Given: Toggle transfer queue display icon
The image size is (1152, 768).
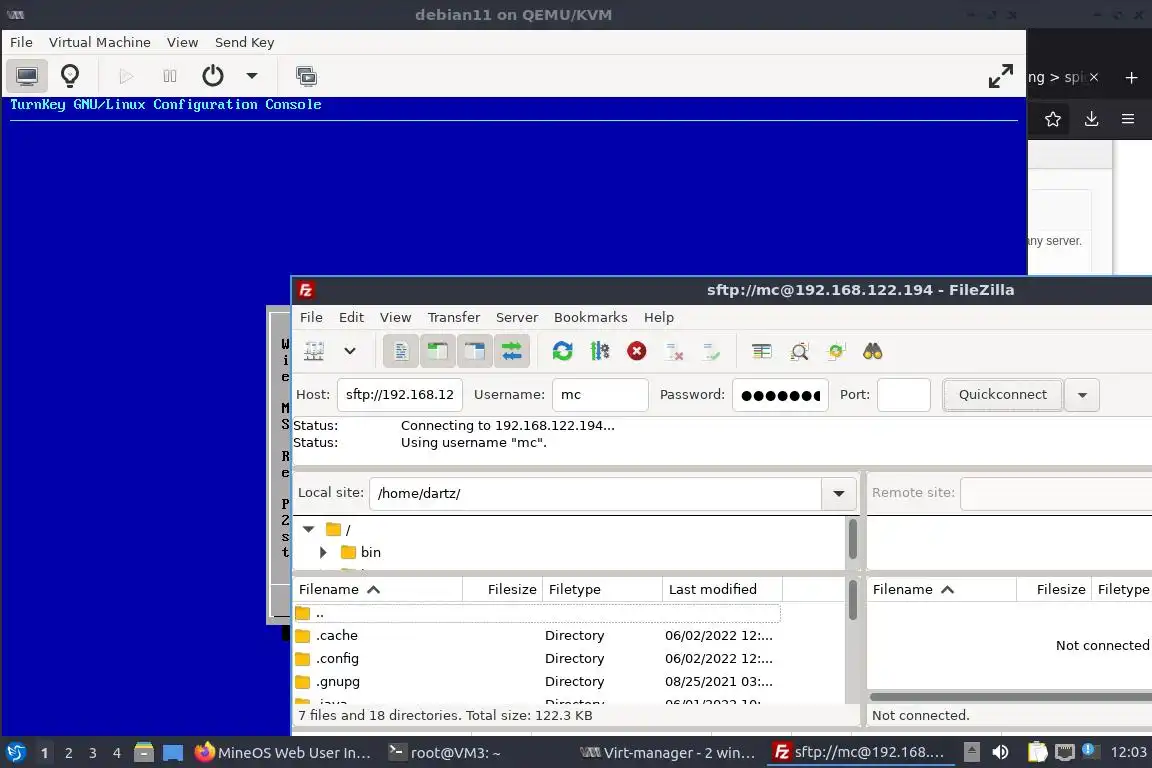Looking at the screenshot, I should point(512,351).
